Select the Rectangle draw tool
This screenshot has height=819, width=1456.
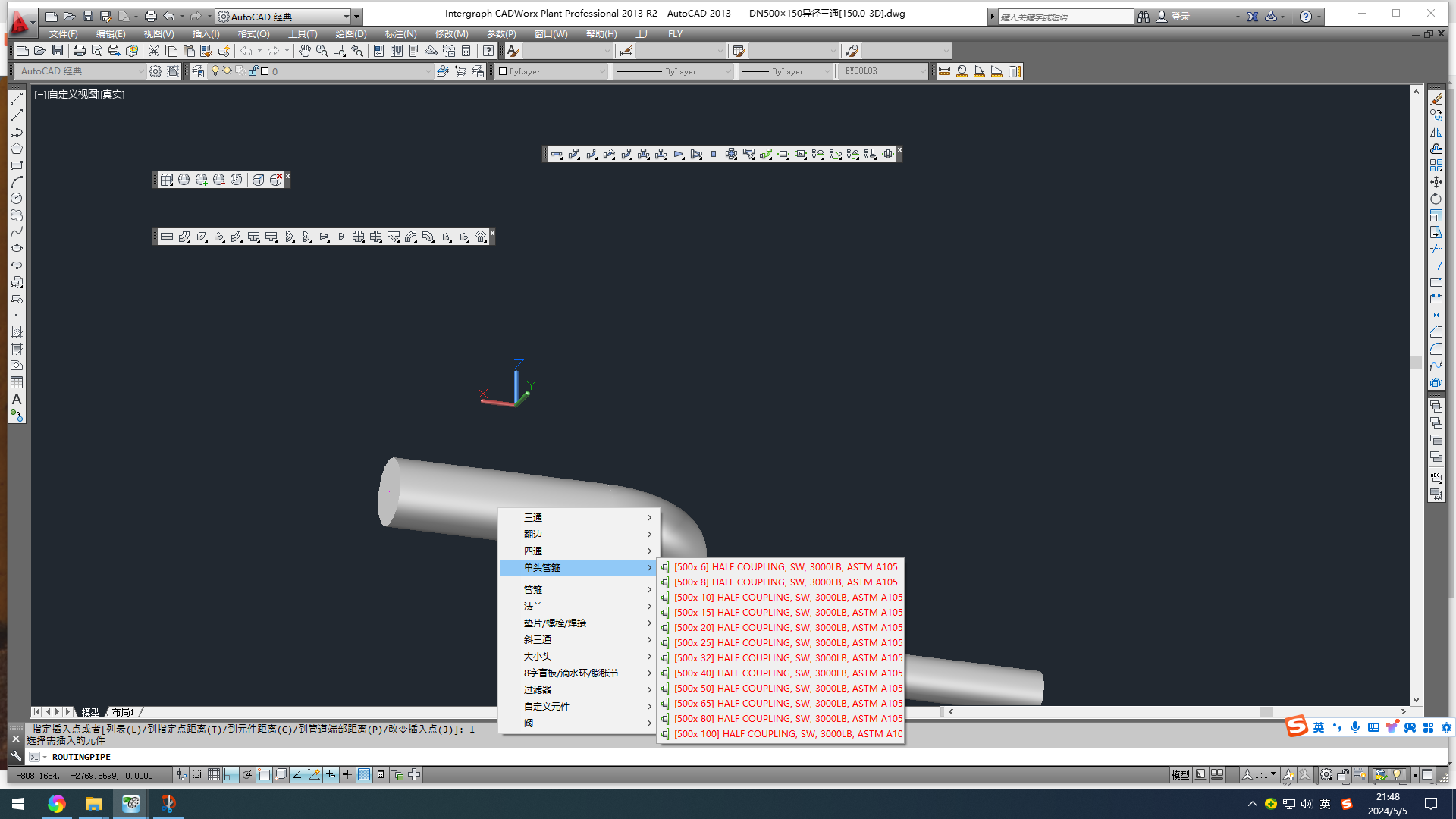point(17,165)
